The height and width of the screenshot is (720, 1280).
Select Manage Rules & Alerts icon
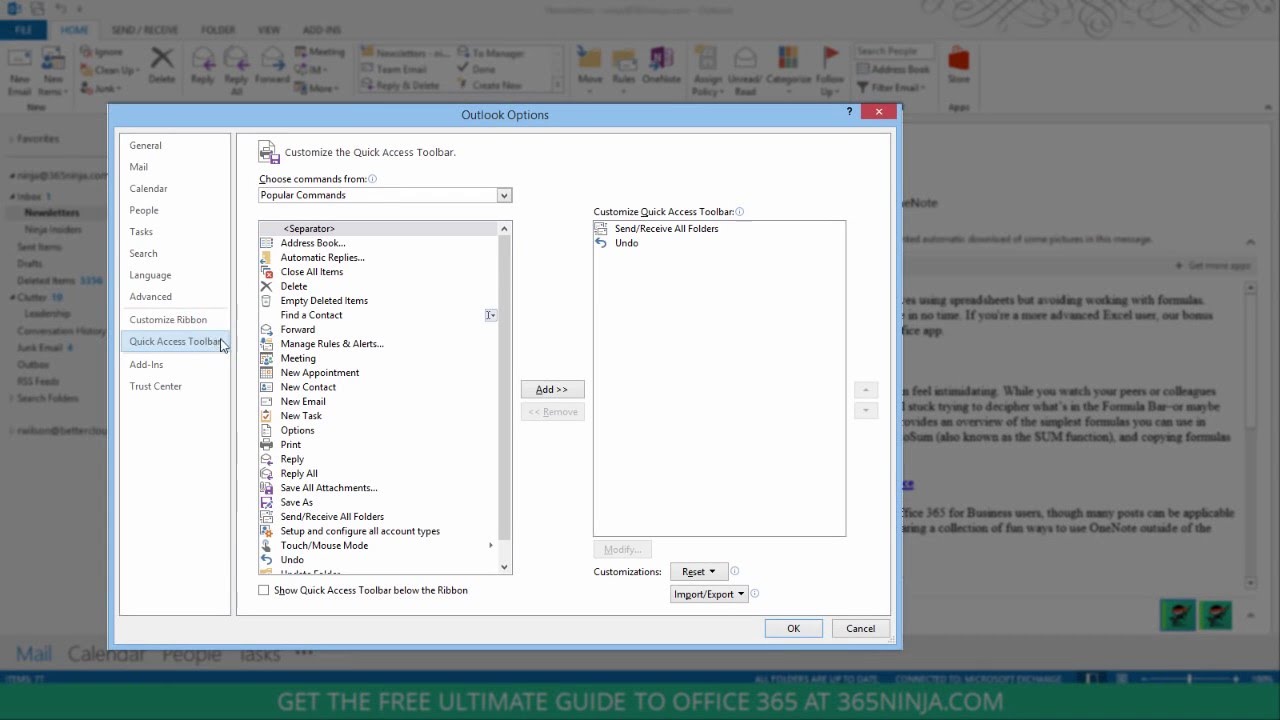pyautogui.click(x=266, y=344)
